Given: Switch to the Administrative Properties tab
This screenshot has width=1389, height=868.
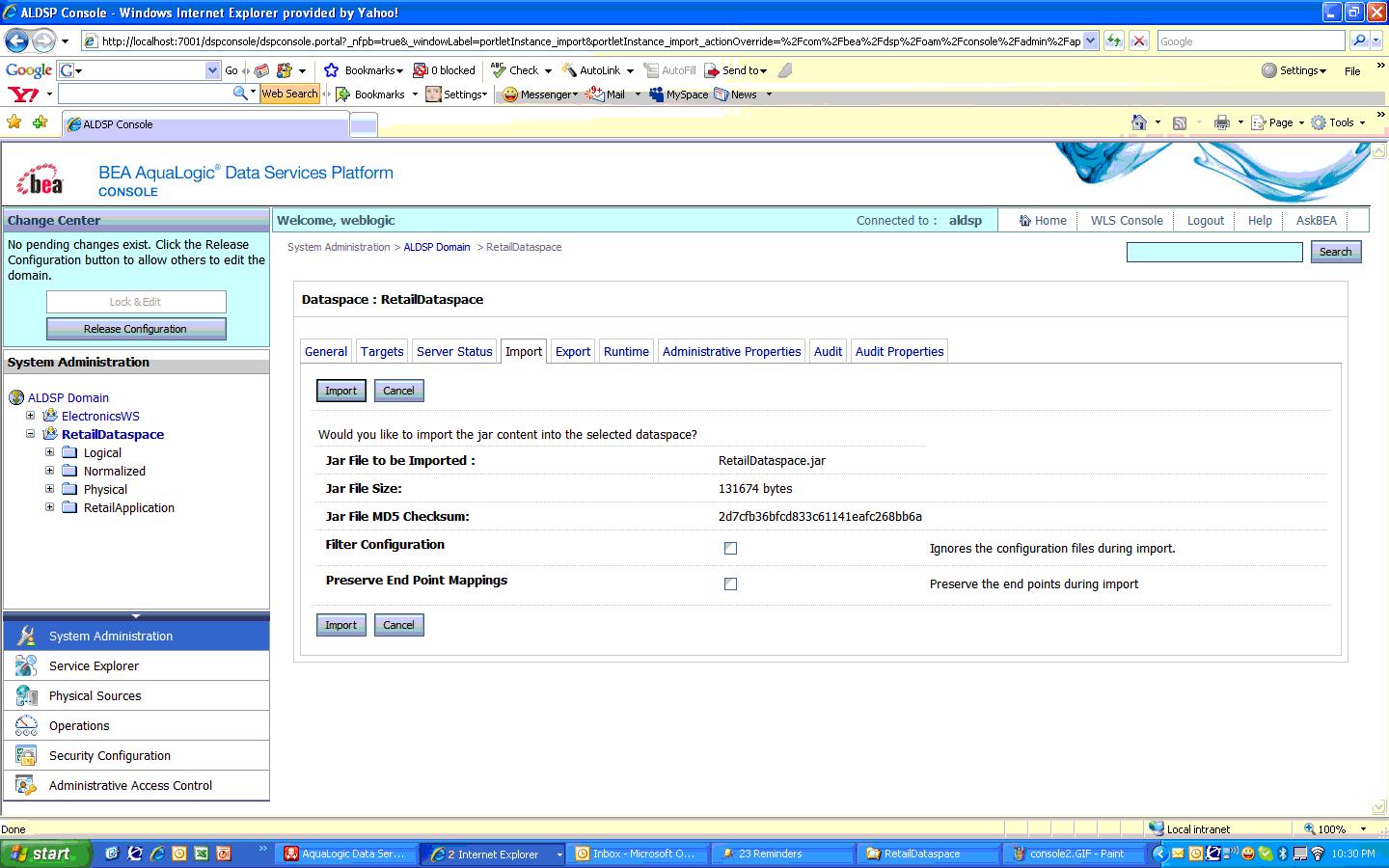Looking at the screenshot, I should point(731,351).
